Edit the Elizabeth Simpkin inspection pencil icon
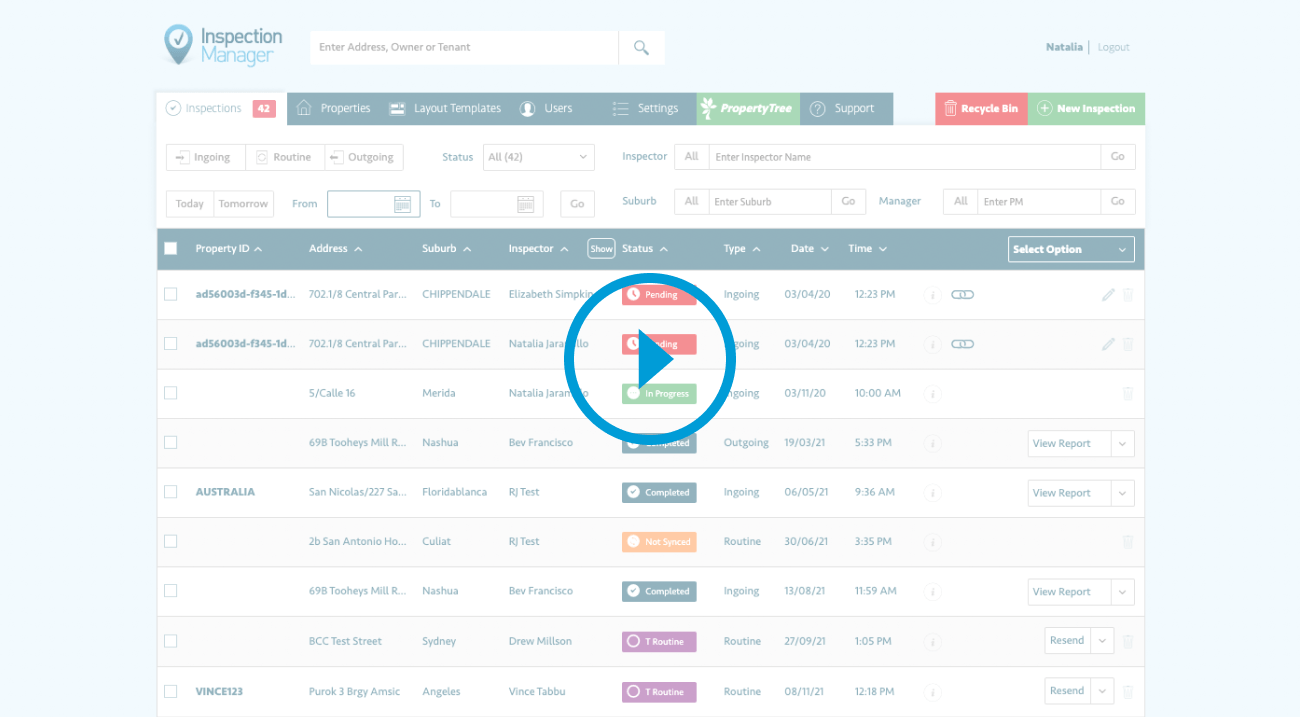This screenshot has height=717, width=1300. pos(1108,295)
